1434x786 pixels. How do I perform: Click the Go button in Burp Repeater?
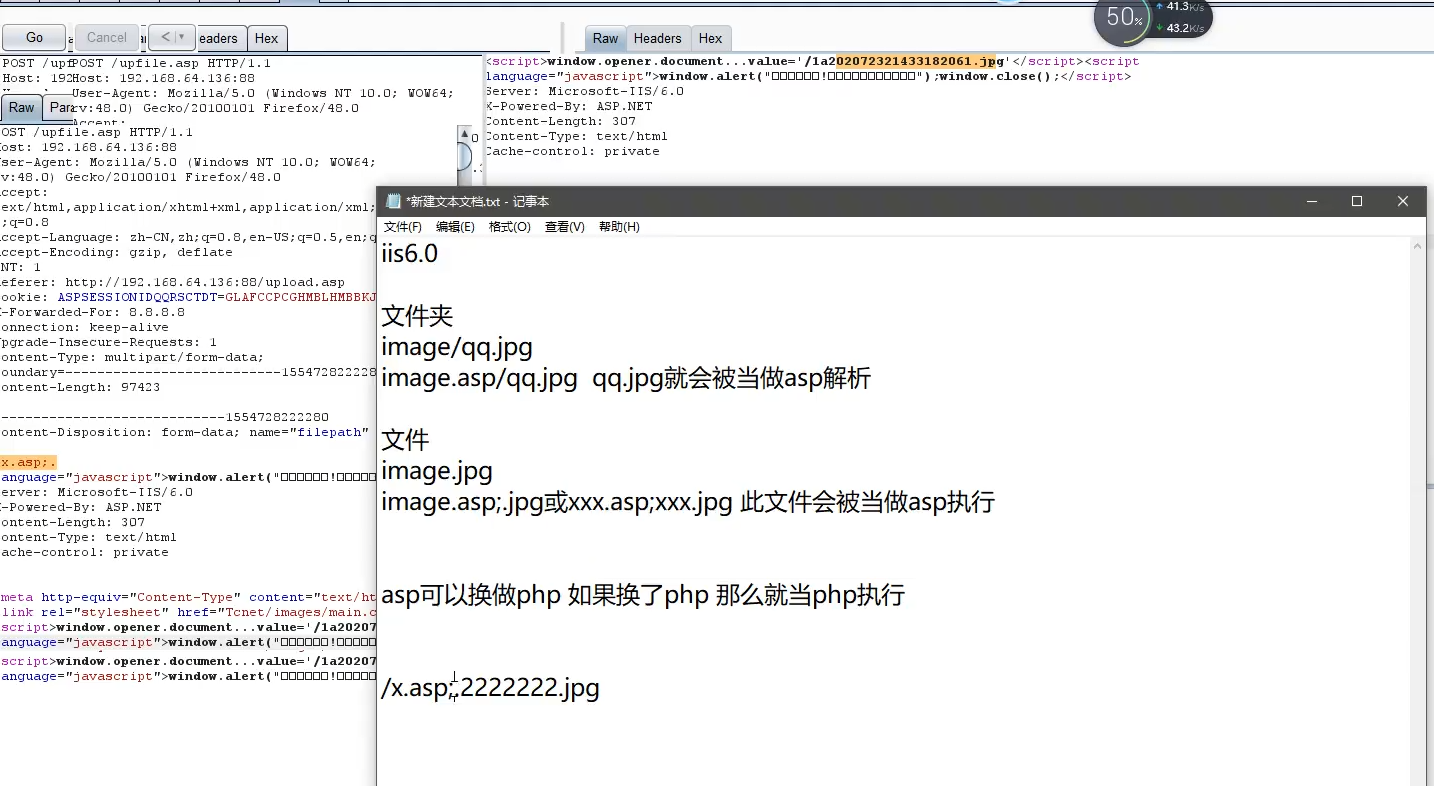(34, 38)
